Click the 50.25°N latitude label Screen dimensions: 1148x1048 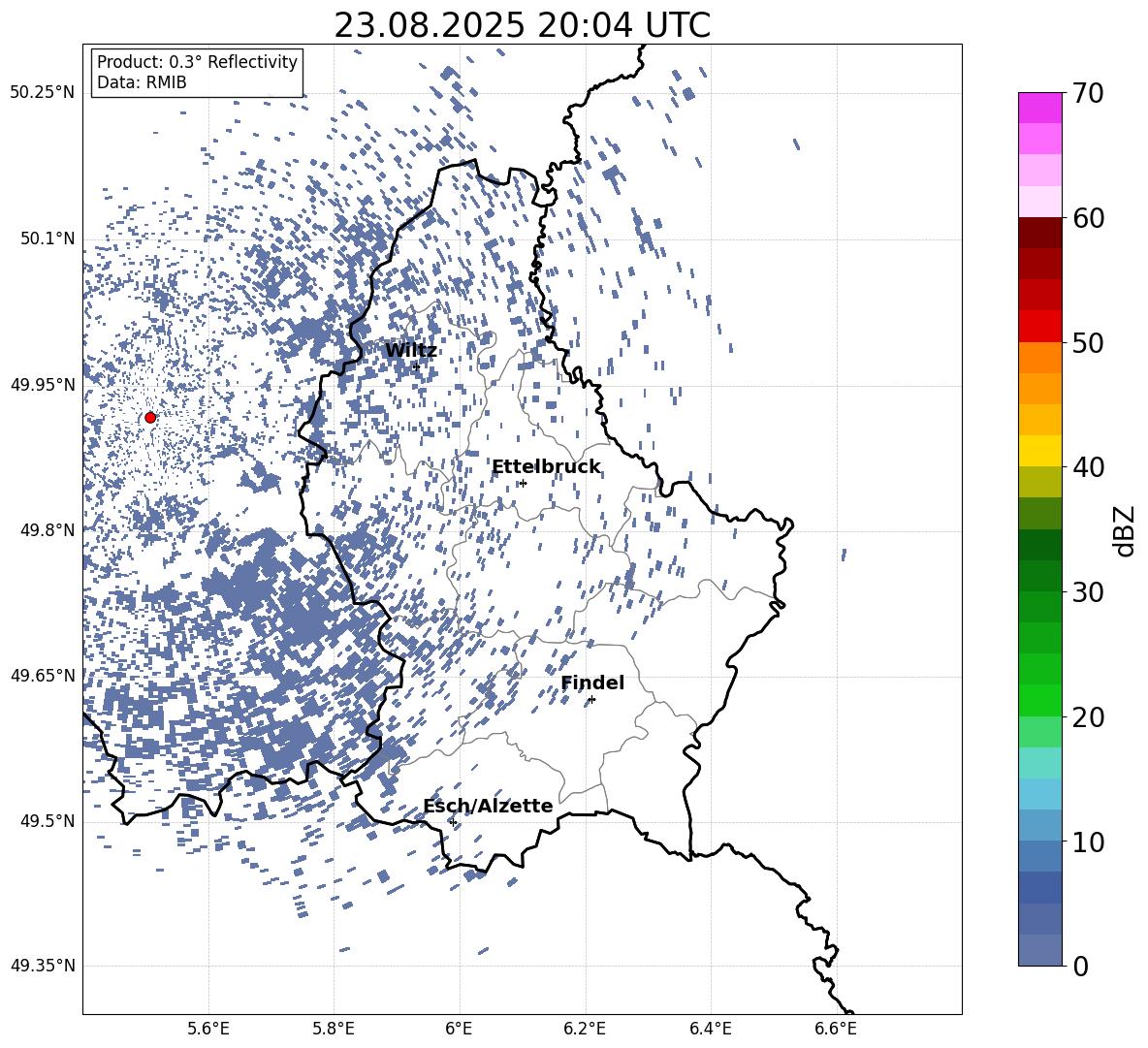point(43,93)
